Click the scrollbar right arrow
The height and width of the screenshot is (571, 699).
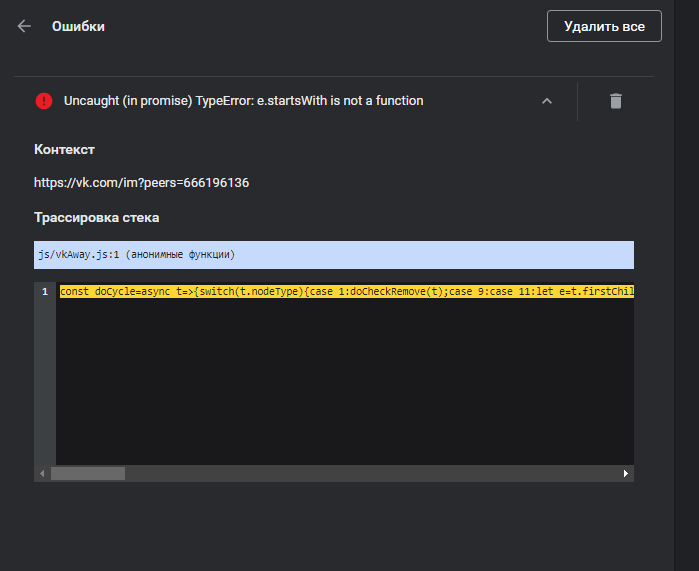[x=626, y=473]
